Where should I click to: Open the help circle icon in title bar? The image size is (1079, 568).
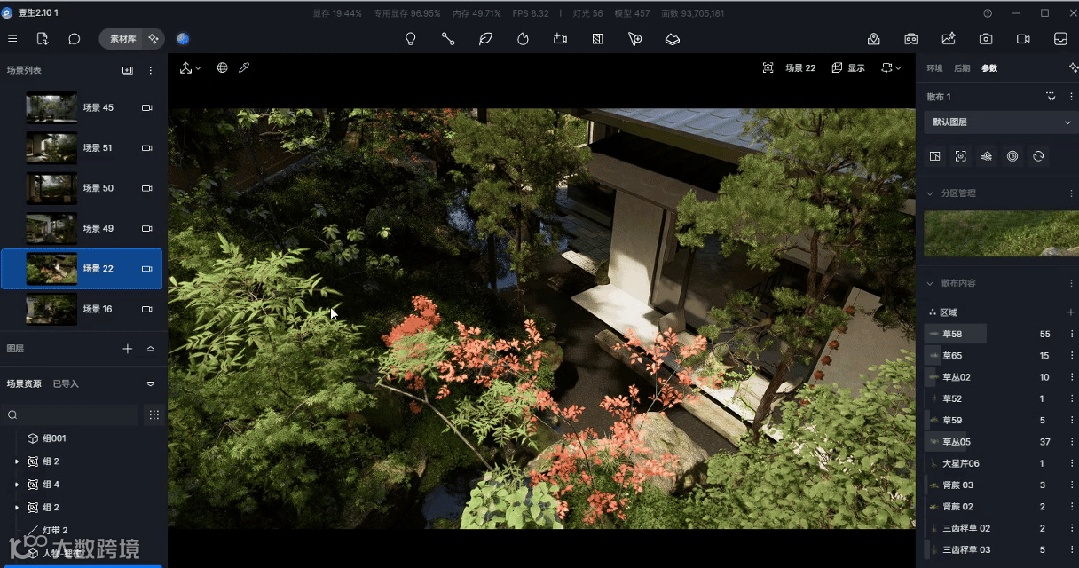(987, 13)
